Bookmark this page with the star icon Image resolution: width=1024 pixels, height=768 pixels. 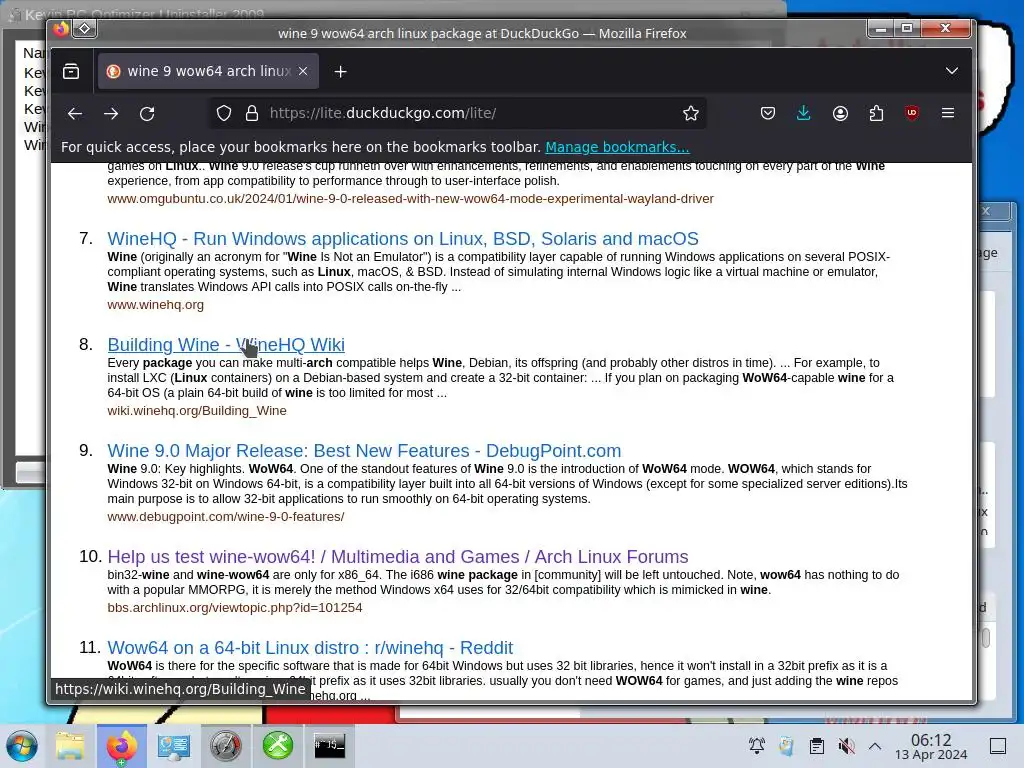pos(691,114)
